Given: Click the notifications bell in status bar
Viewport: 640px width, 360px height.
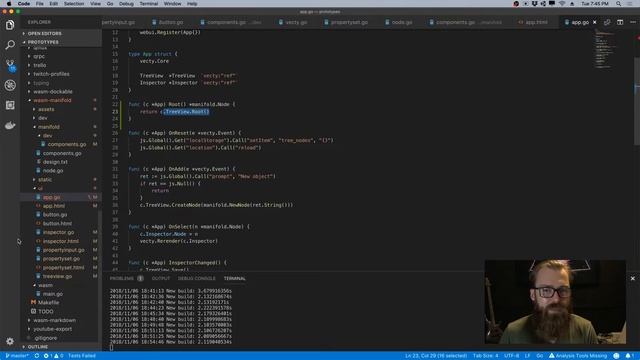Looking at the screenshot, I should point(629,356).
